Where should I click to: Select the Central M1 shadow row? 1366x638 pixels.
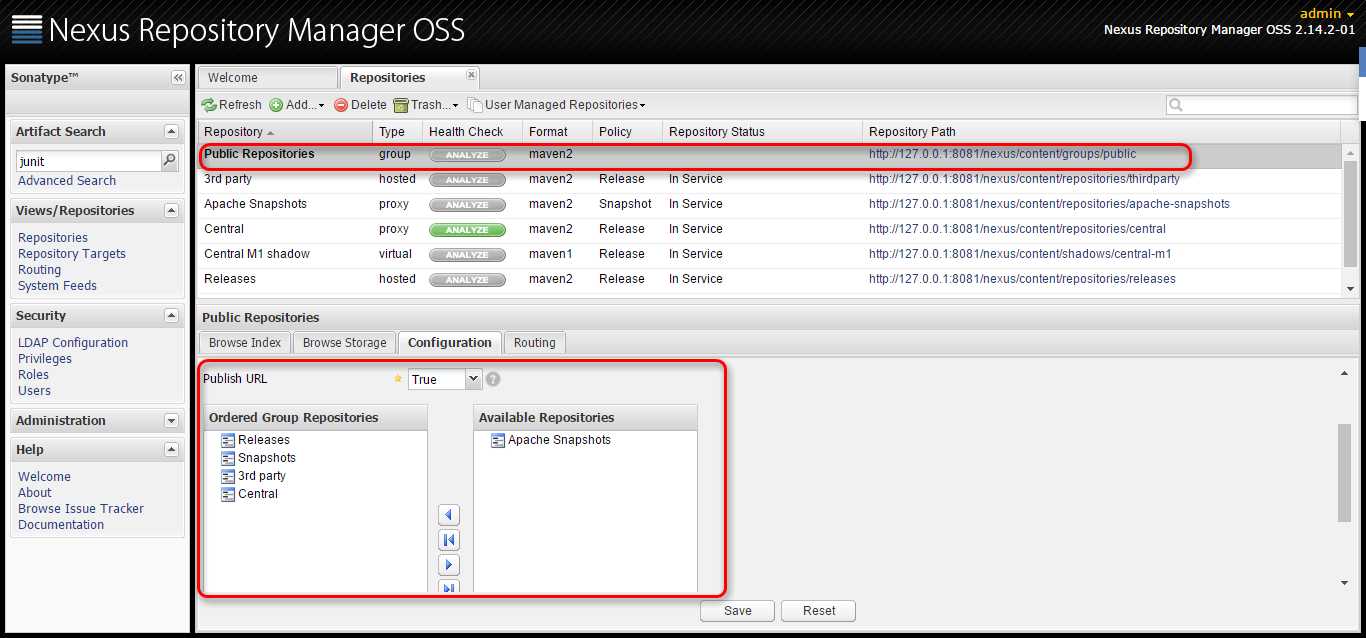coord(770,254)
